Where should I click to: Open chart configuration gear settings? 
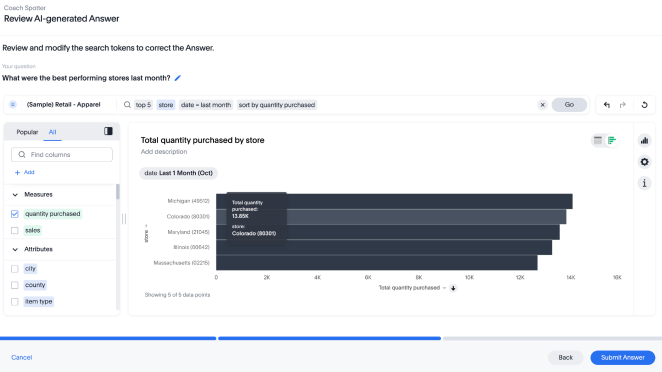644,162
